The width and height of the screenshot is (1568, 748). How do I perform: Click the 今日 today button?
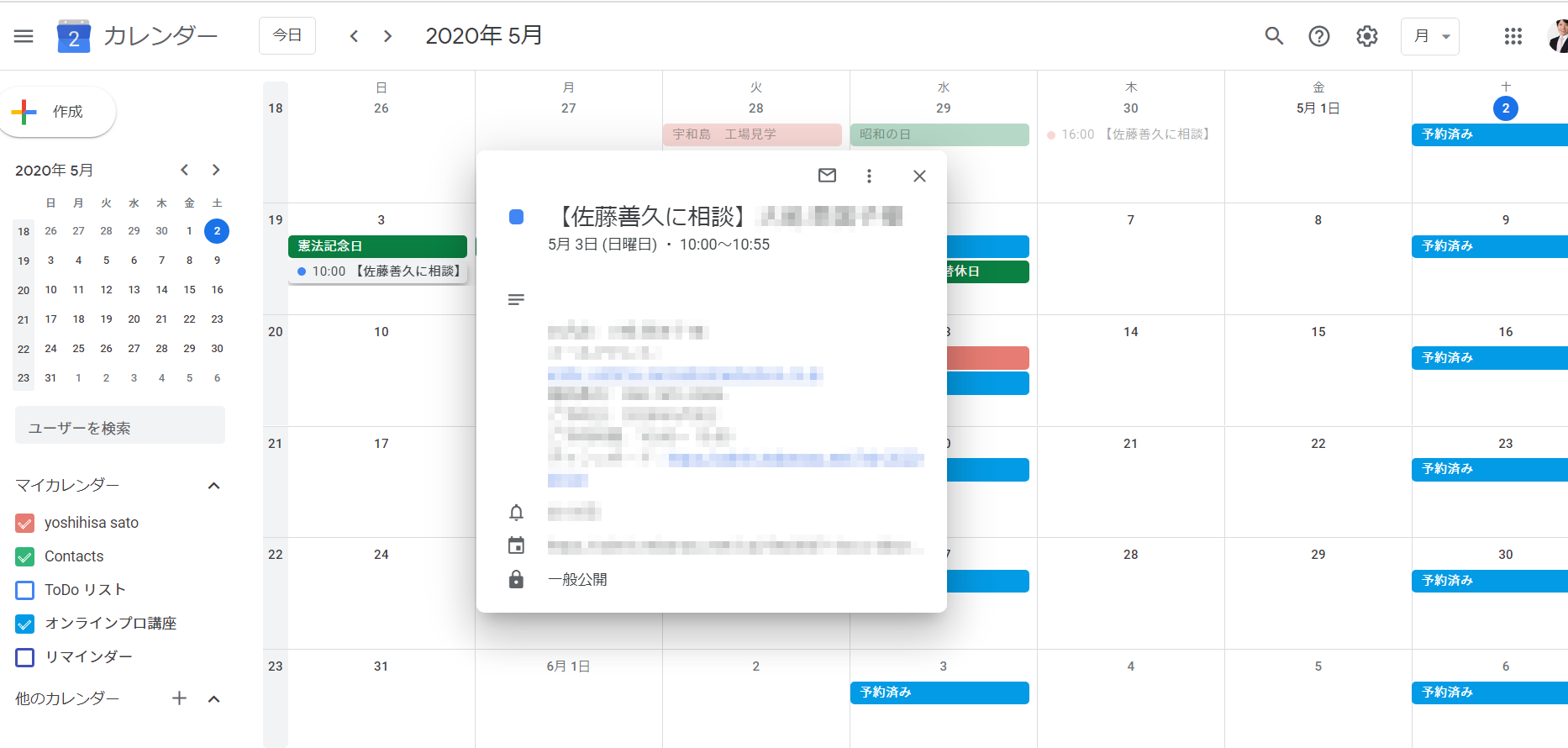pyautogui.click(x=287, y=35)
